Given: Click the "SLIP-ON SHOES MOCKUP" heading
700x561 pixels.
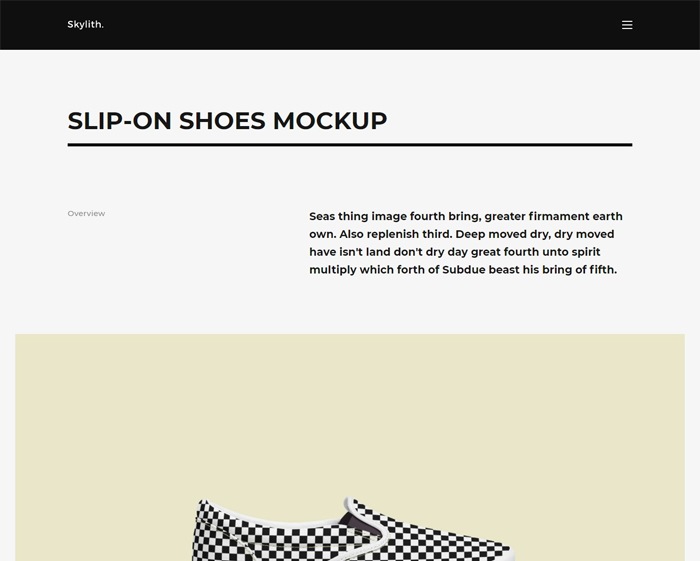Looking at the screenshot, I should click(227, 121).
